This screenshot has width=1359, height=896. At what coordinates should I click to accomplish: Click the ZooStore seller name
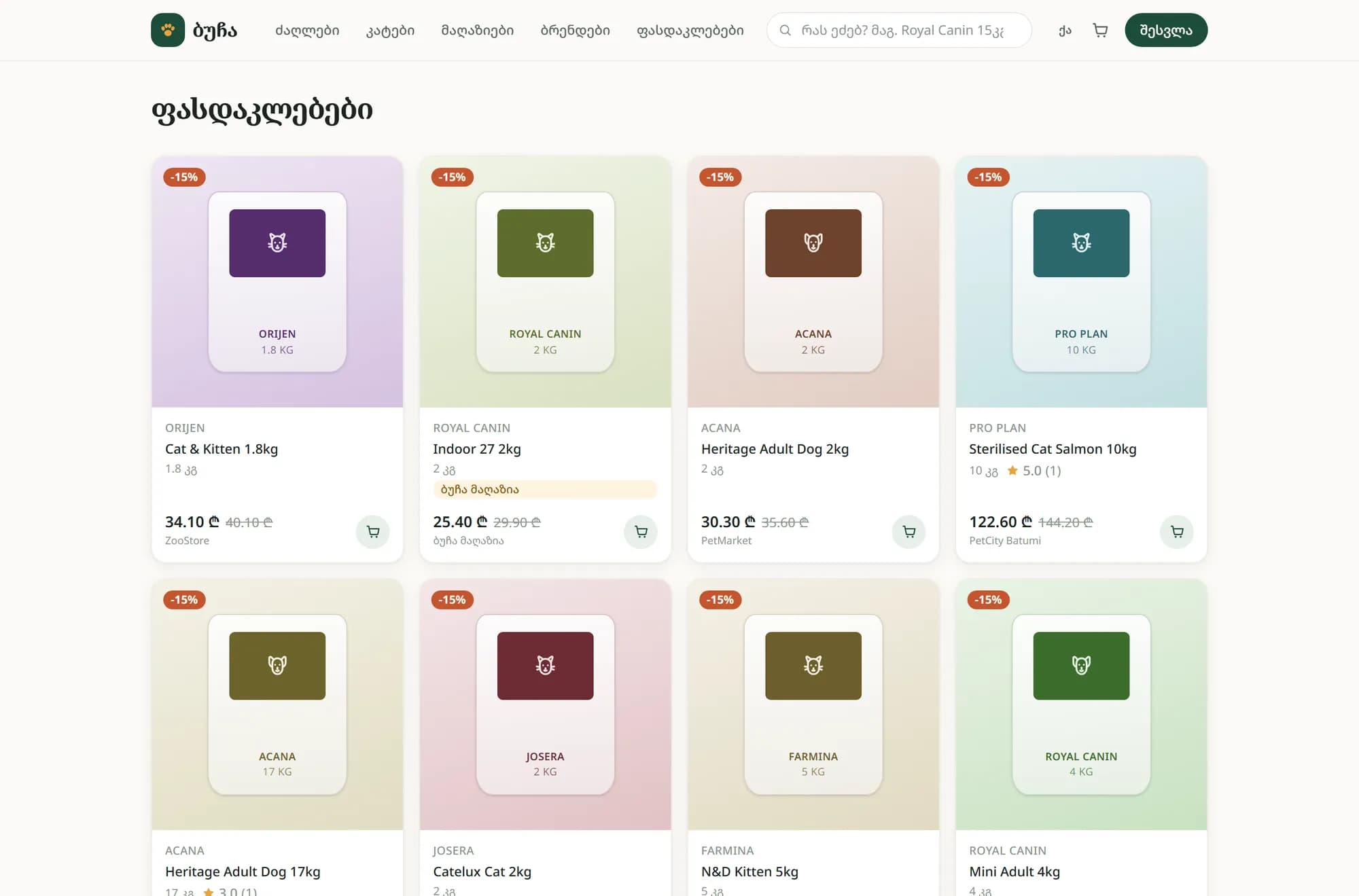(x=187, y=541)
